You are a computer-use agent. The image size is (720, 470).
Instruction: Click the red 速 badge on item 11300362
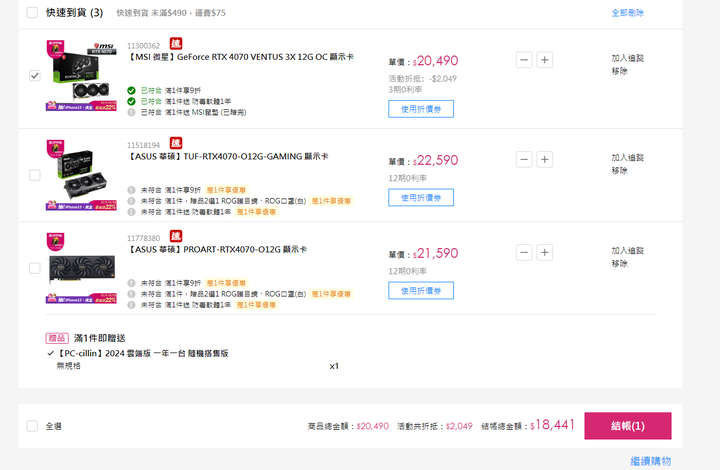176,44
